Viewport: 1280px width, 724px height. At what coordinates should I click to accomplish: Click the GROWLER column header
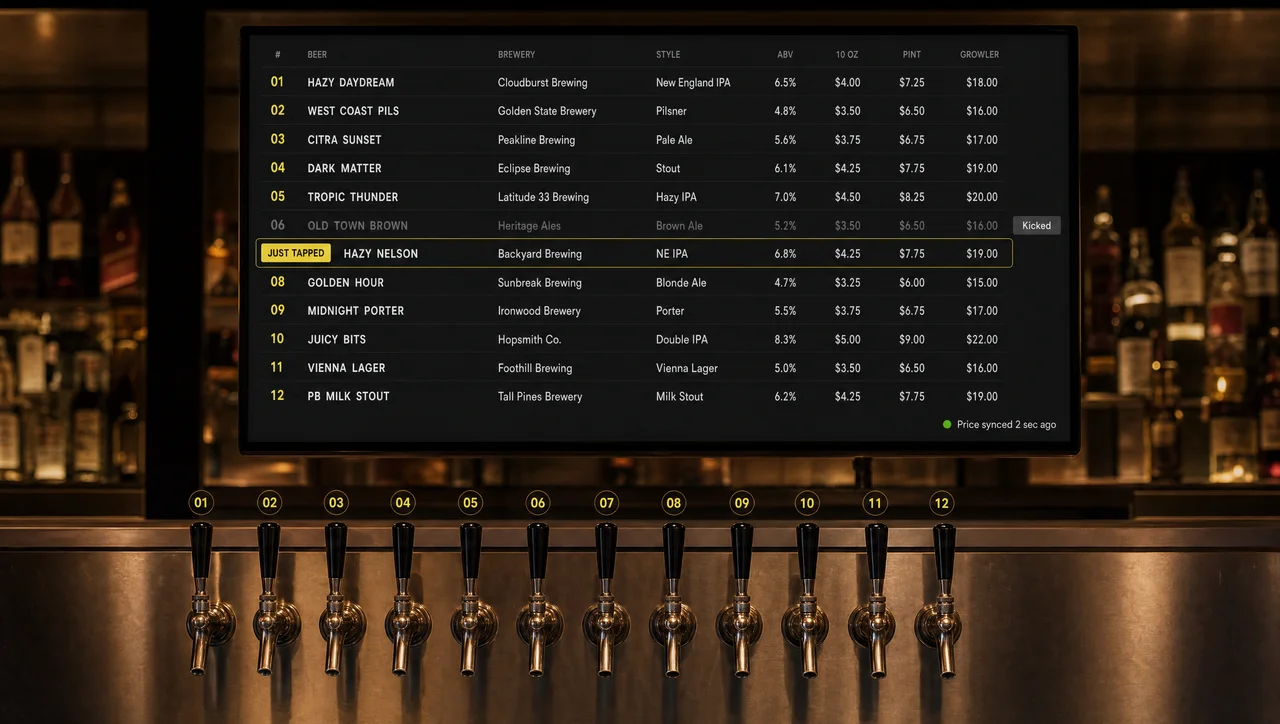(980, 55)
